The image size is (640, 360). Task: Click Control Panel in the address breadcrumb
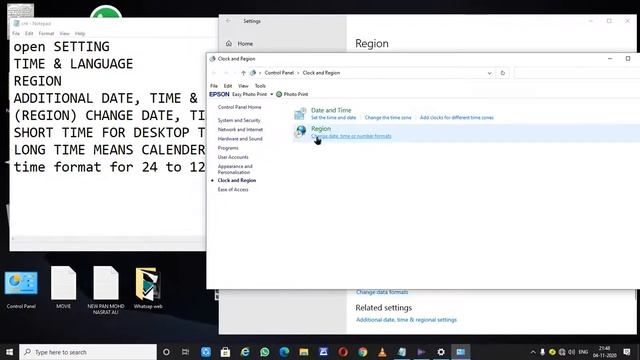point(279,73)
